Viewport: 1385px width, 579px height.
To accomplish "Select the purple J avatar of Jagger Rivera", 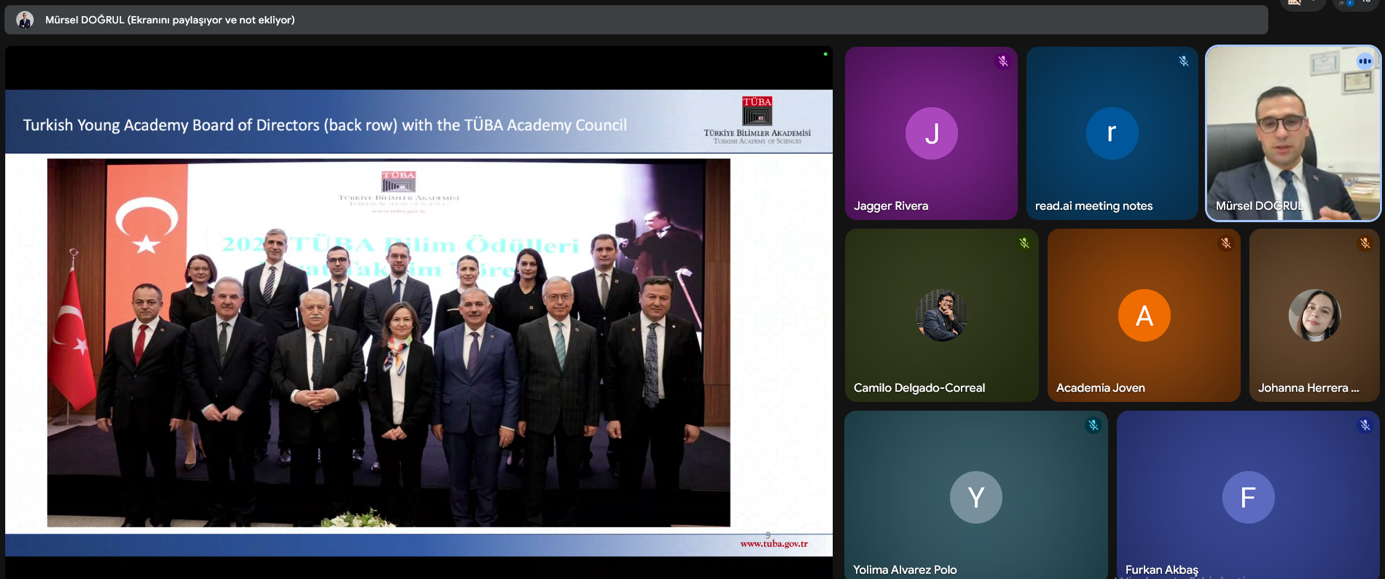I will click(x=931, y=133).
